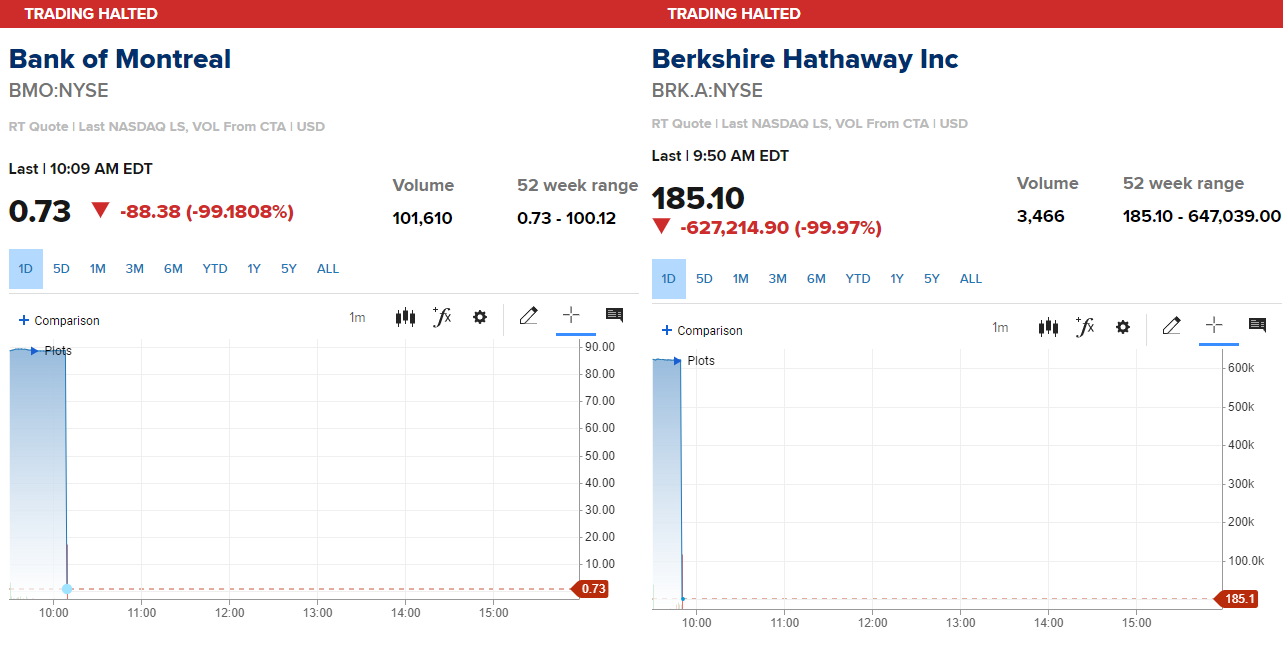The height and width of the screenshot is (645, 1283).
Task: Select 5Y range tab for Bank of Montreal
Action: point(289,269)
